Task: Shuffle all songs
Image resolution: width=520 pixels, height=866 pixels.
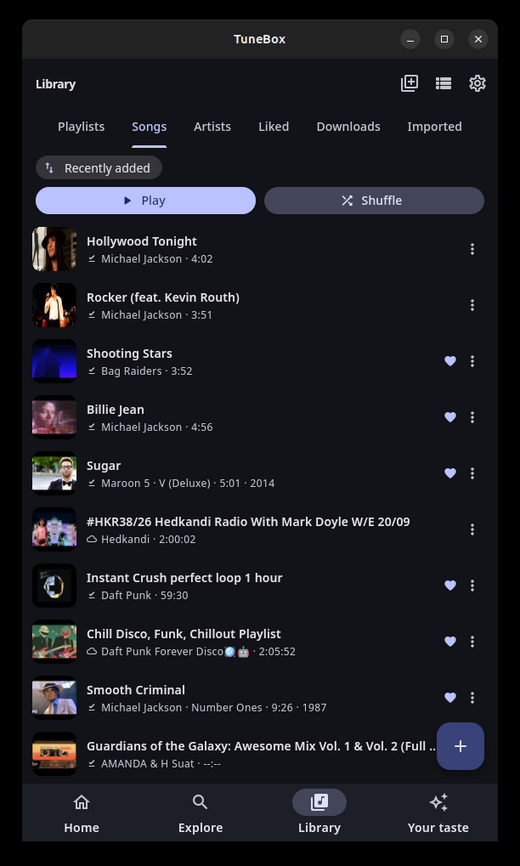Action: (x=374, y=200)
